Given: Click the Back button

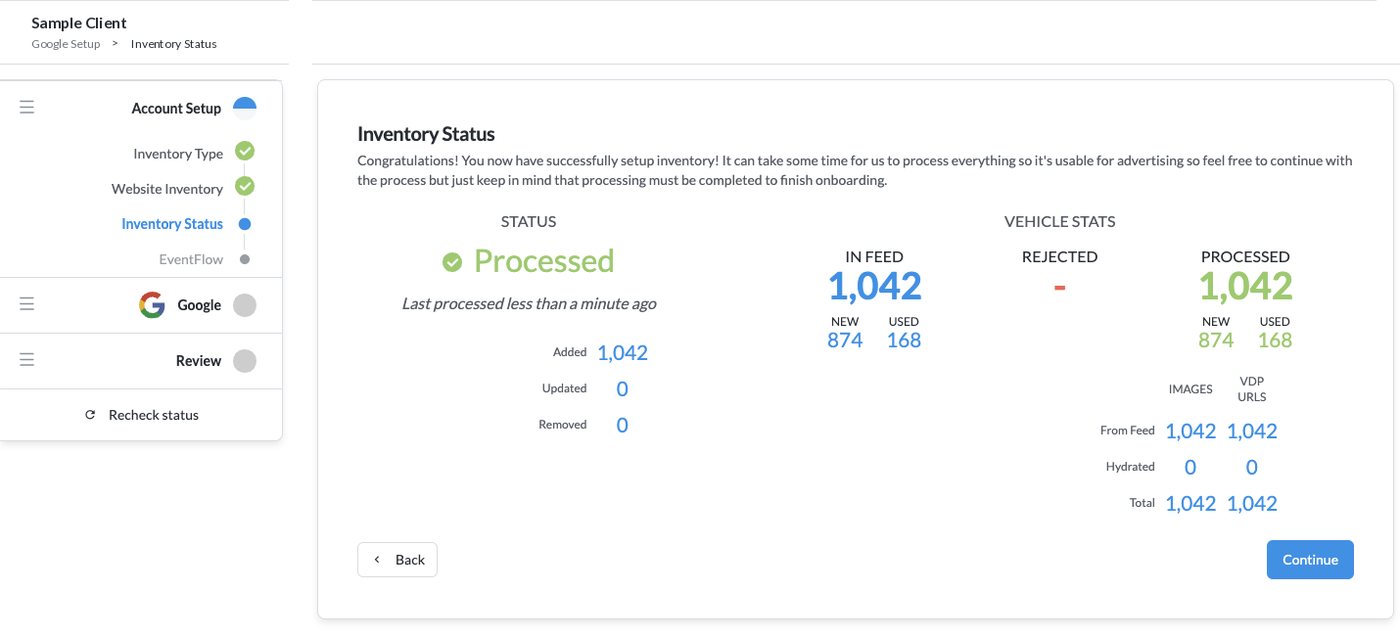Looking at the screenshot, I should (397, 560).
